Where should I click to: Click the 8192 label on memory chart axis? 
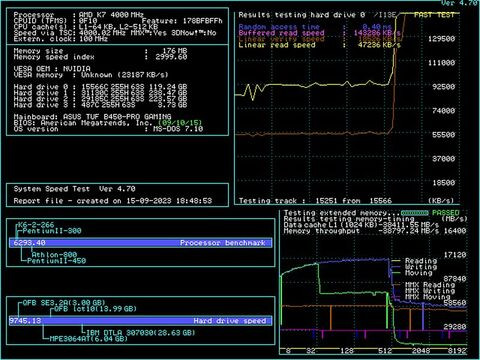(x=457, y=351)
